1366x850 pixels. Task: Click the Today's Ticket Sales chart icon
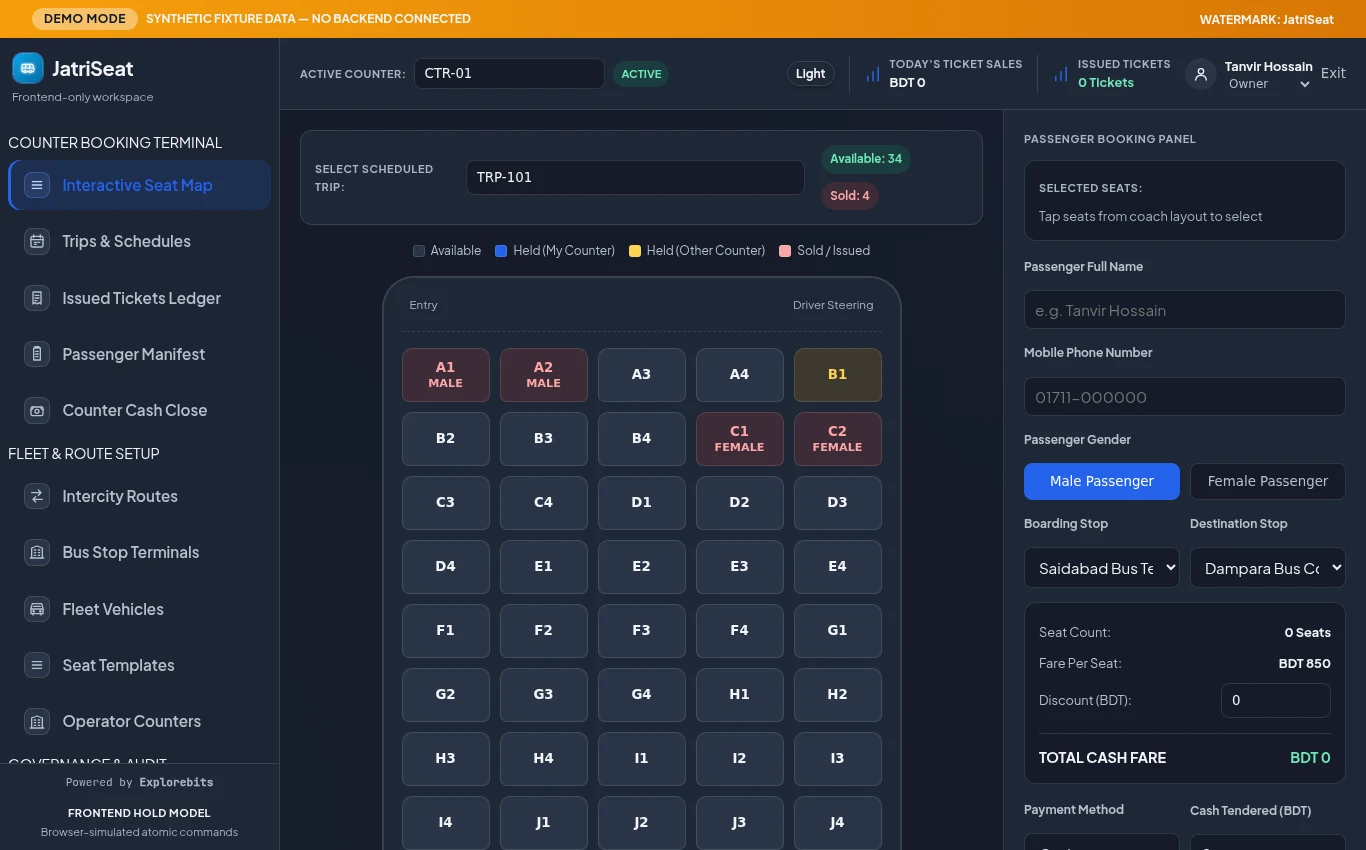[873, 73]
